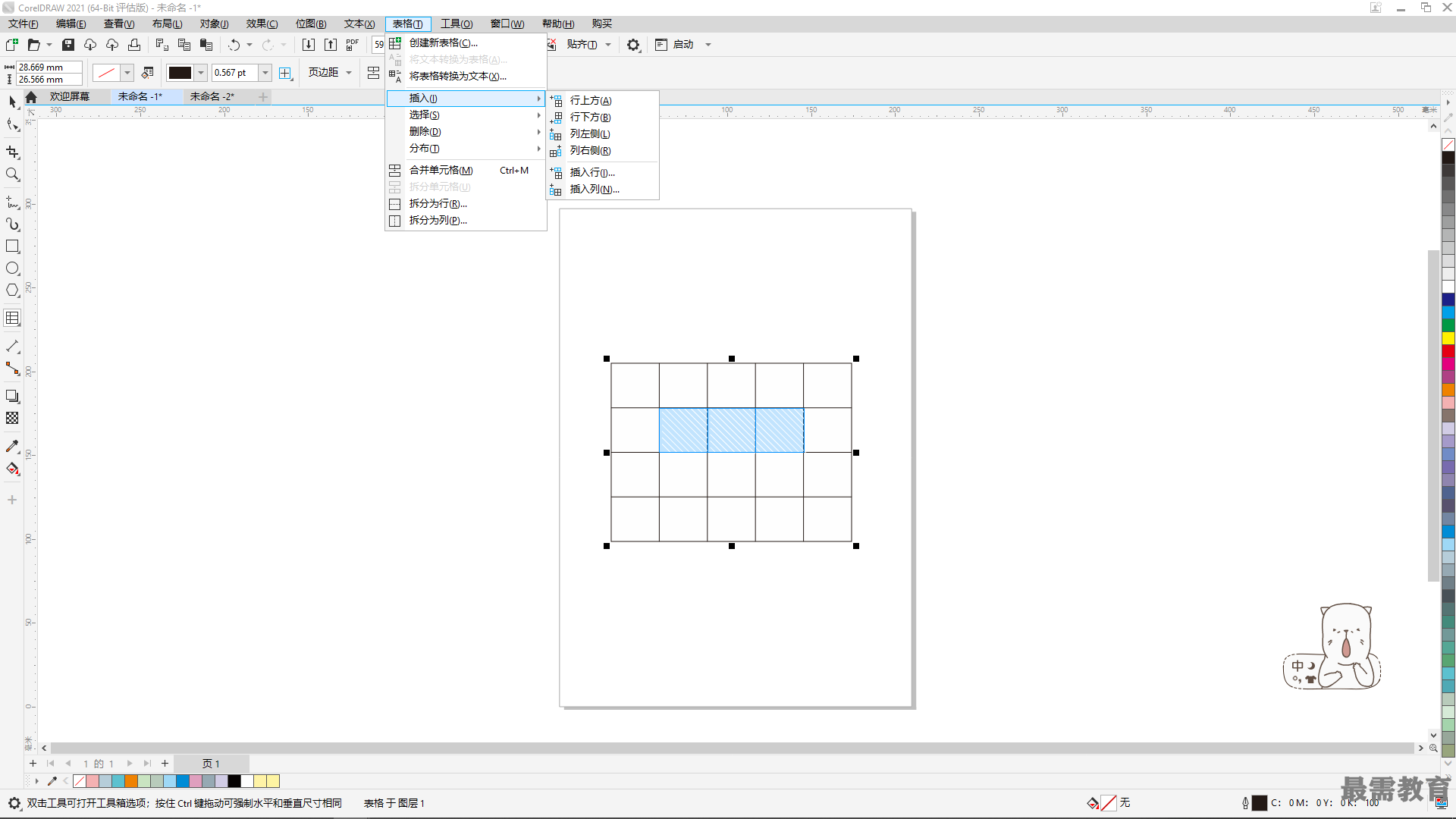Select the Polygon tool
This screenshot has width=1456, height=819.
[12, 290]
